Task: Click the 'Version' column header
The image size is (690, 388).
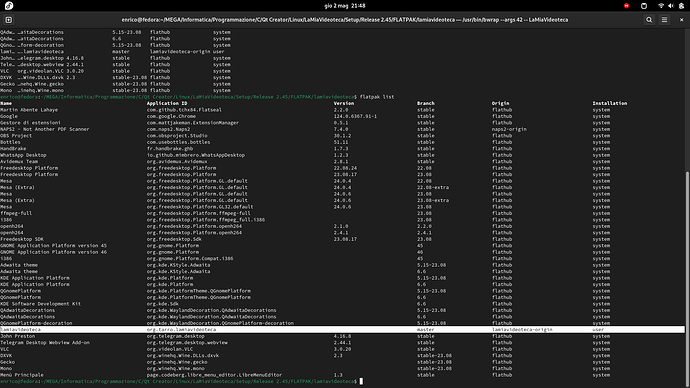Action: coord(344,103)
